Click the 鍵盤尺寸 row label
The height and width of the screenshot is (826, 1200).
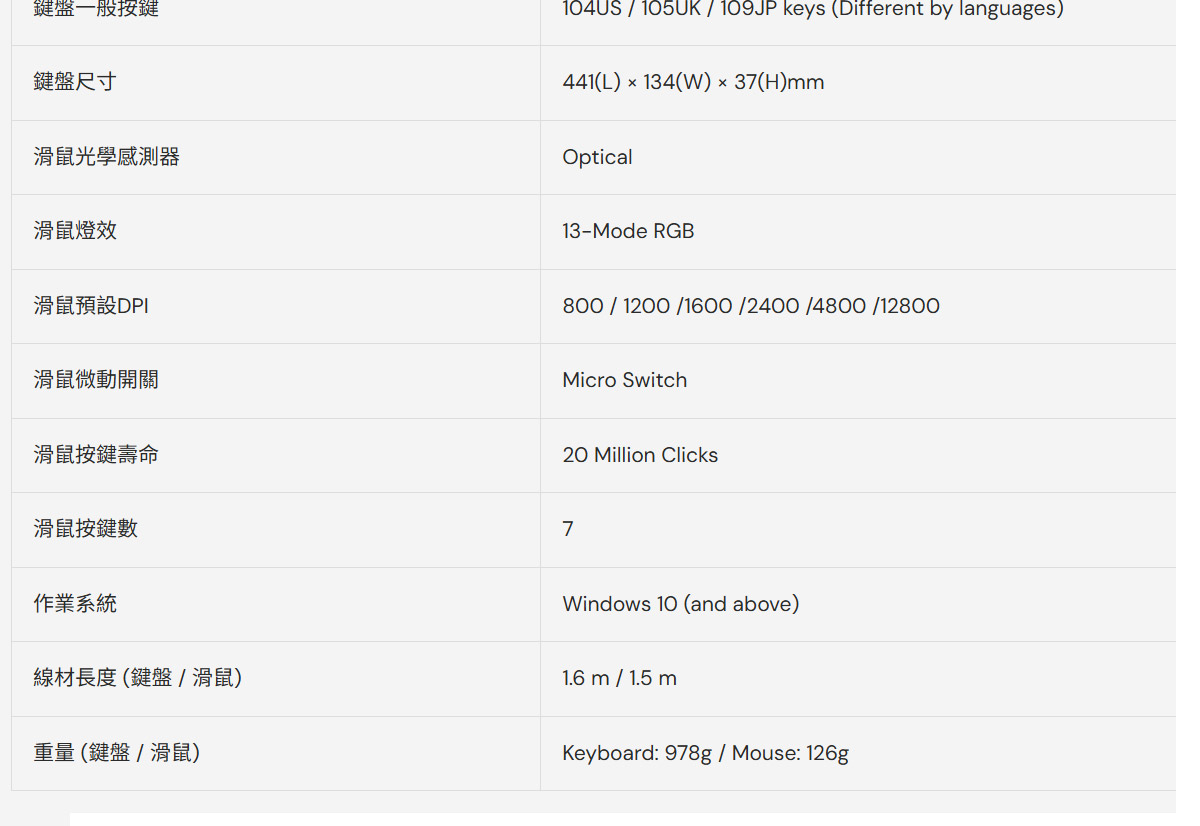[x=75, y=82]
